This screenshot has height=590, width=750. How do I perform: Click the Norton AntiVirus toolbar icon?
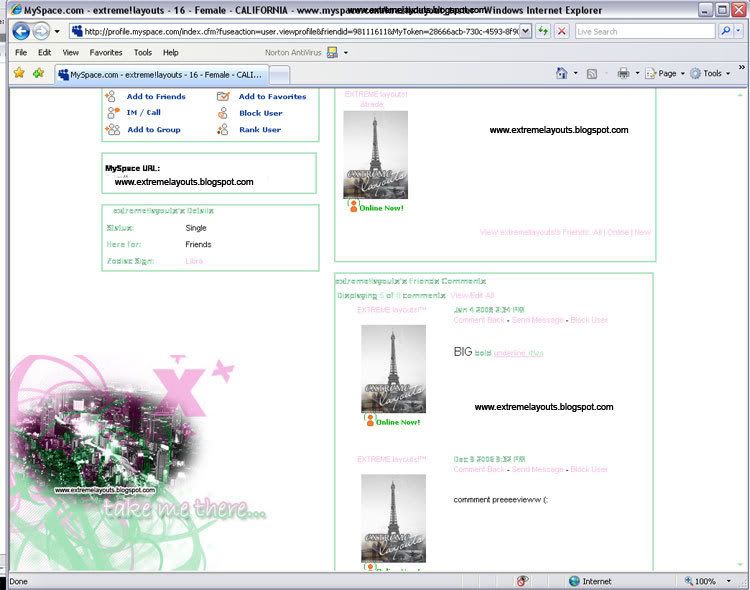tap(332, 53)
